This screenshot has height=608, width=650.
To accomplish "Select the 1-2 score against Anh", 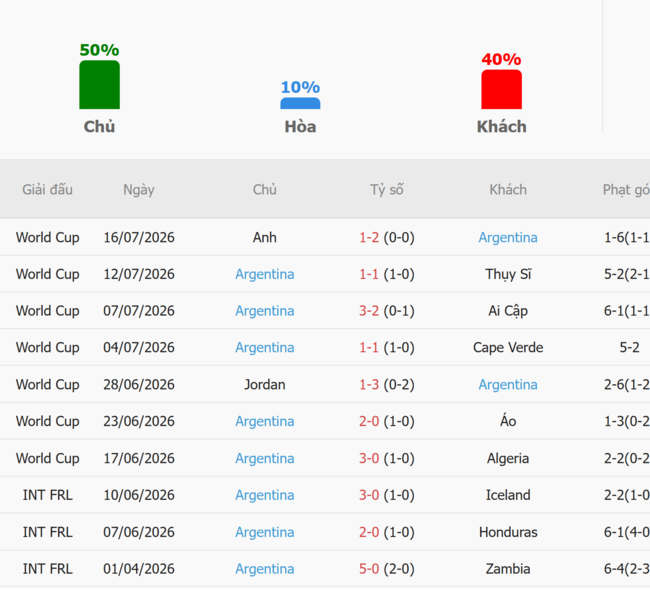I will [369, 237].
